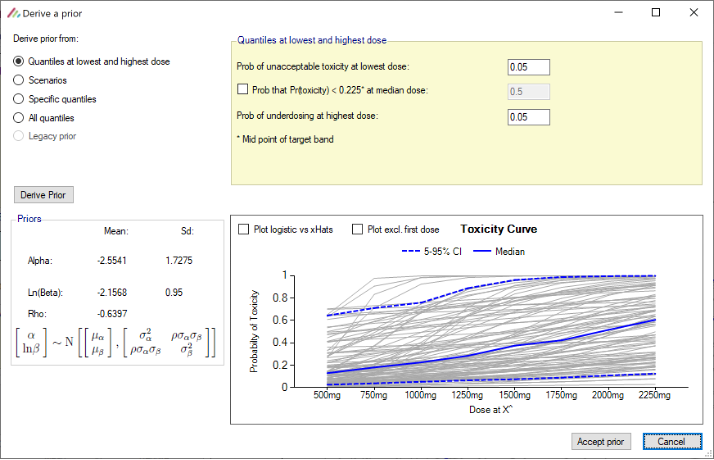Click the Derive a prior app icon

(x=12, y=13)
